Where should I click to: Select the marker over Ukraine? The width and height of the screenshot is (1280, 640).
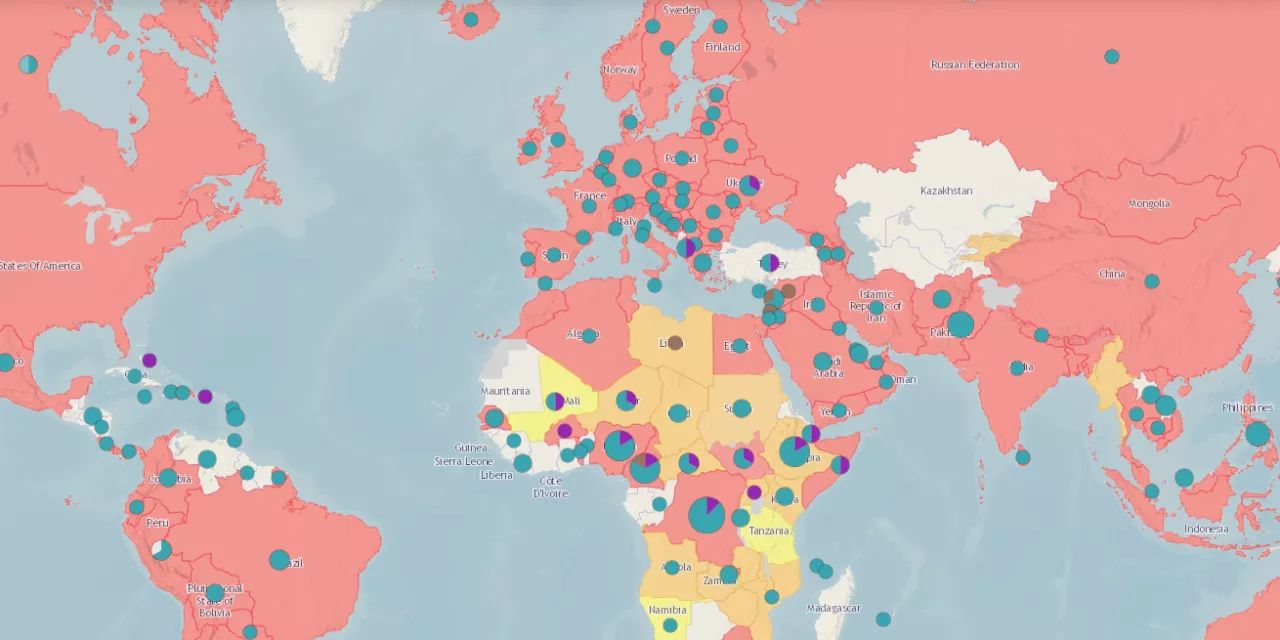749,186
